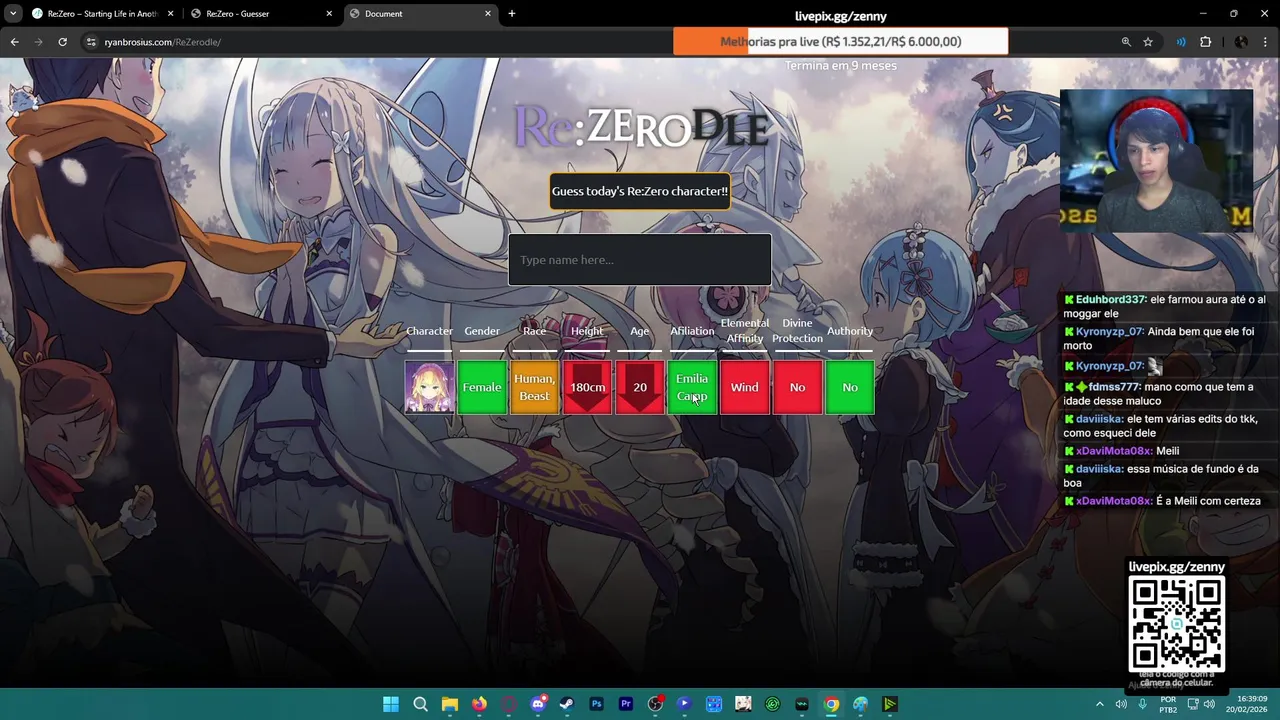The image size is (1280, 720).
Task: Click the 'Termina em 9 meses' text
Action: pos(840,66)
